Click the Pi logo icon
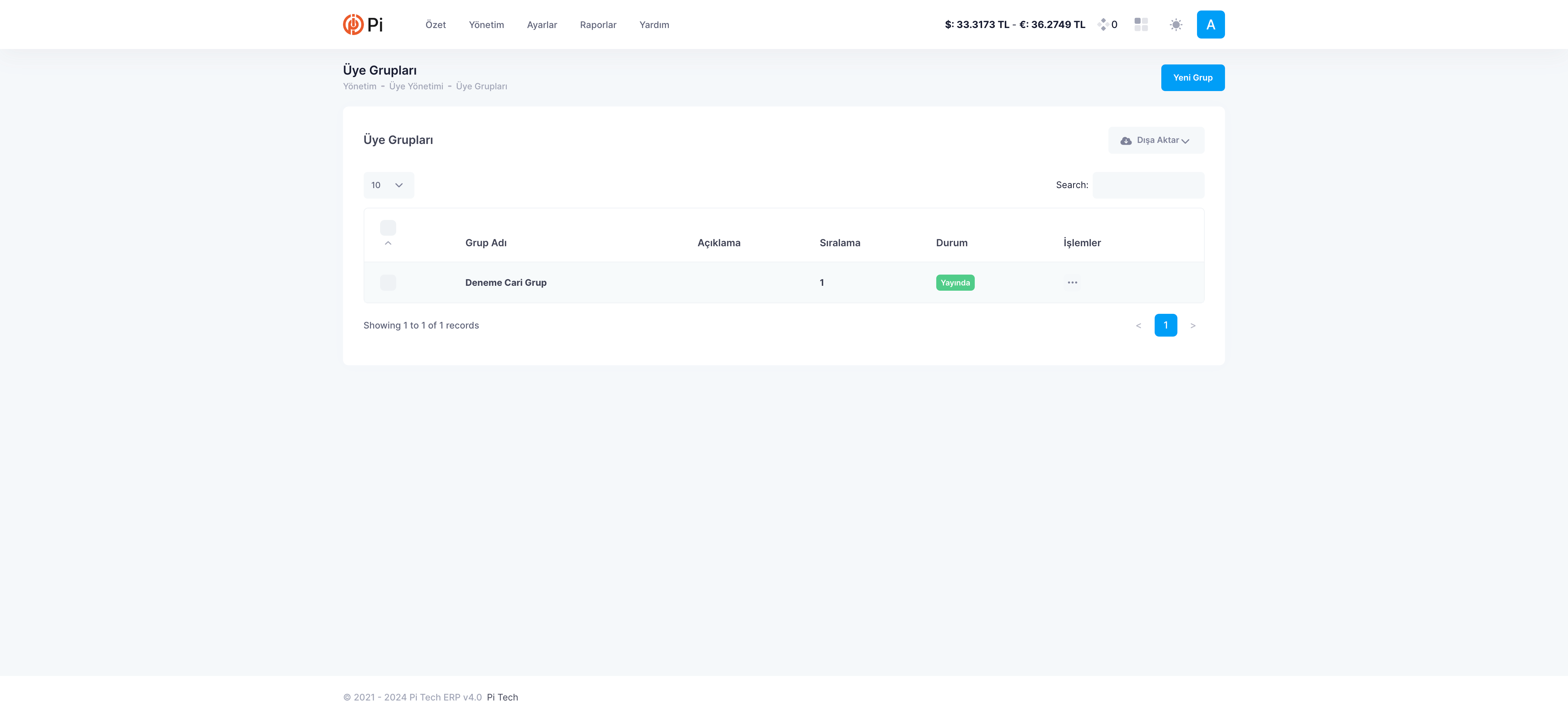Image resolution: width=1568 pixels, height=718 pixels. 353,25
